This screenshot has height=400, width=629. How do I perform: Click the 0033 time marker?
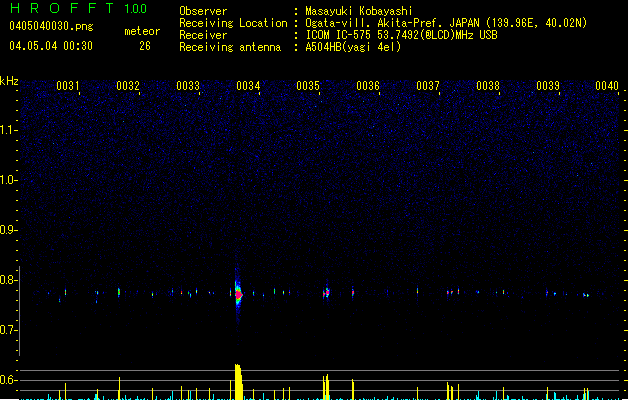point(188,86)
